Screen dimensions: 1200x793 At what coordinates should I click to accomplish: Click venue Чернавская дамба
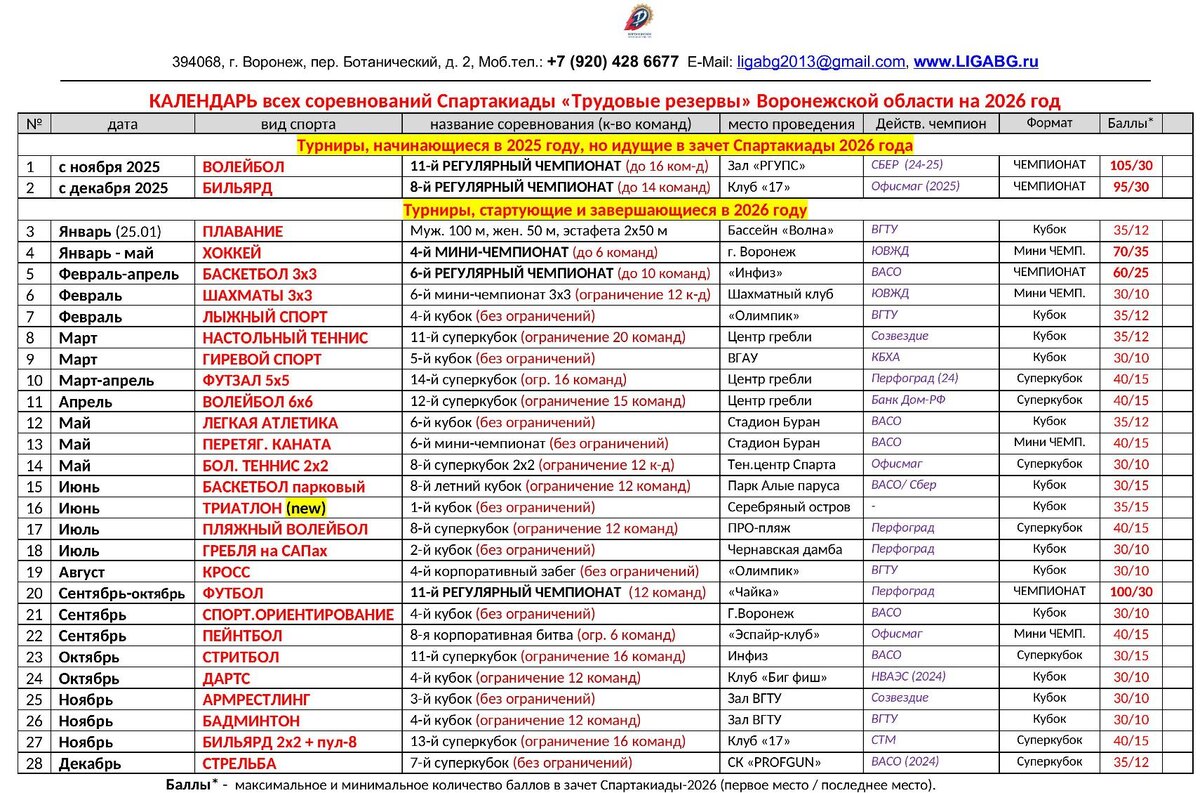pos(785,550)
